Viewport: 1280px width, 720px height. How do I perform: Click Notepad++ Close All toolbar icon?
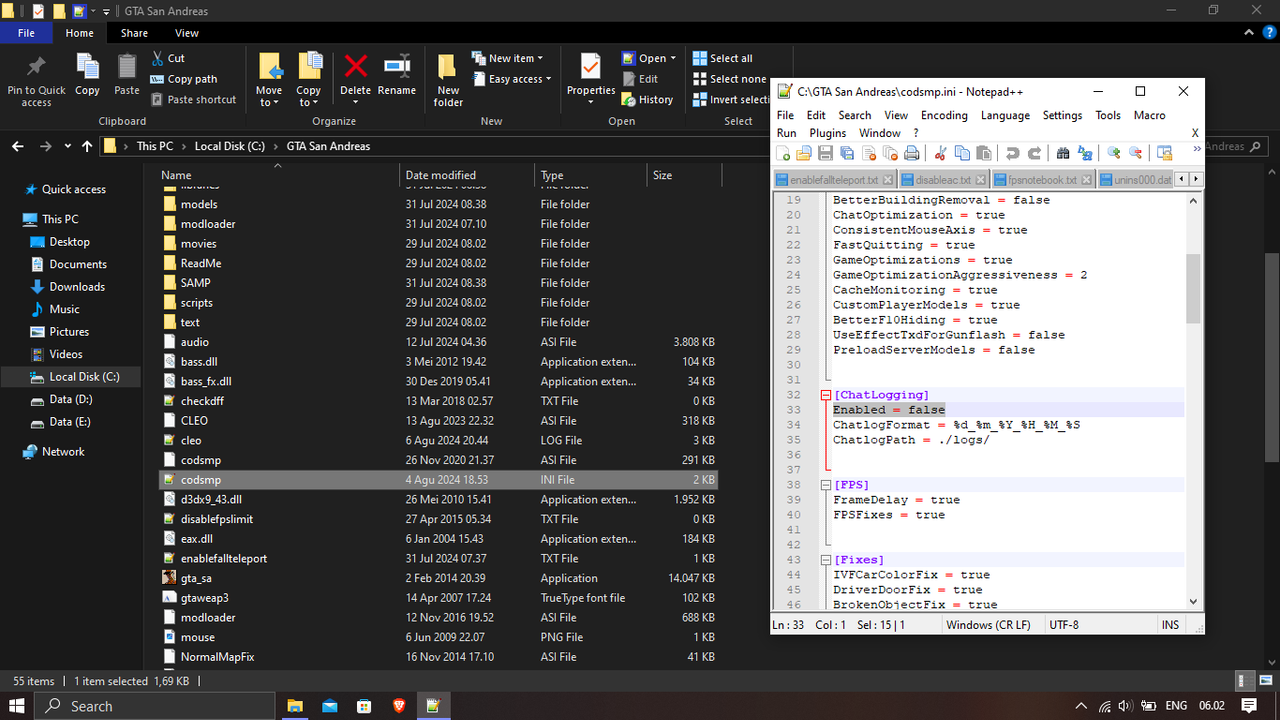coord(890,153)
